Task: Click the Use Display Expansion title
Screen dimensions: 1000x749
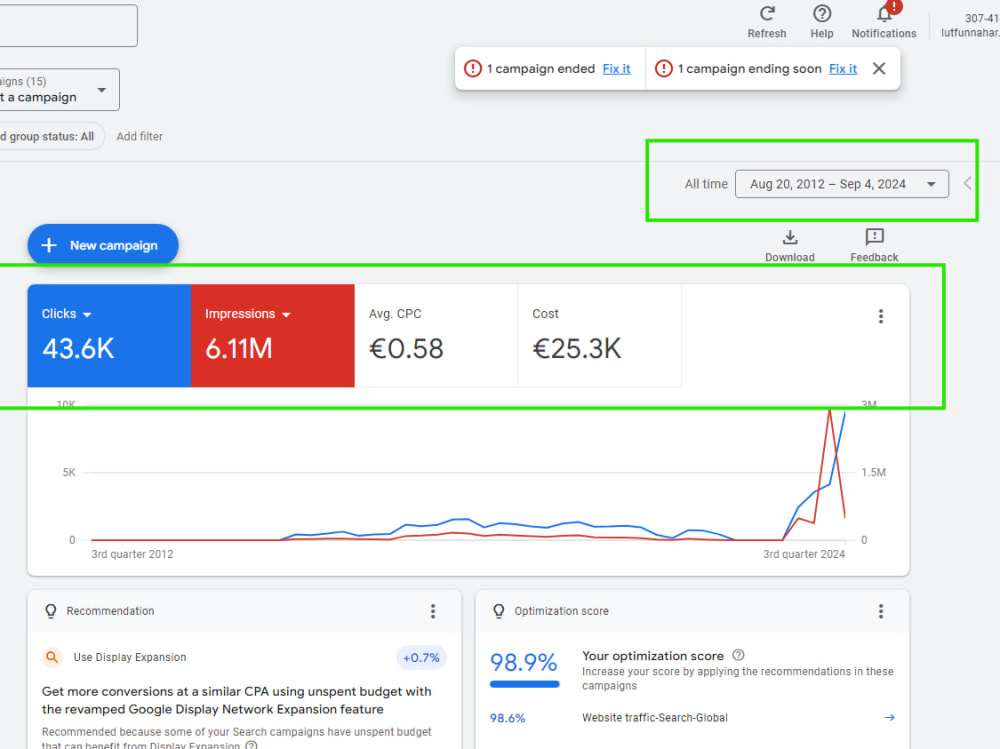Action: (x=130, y=657)
